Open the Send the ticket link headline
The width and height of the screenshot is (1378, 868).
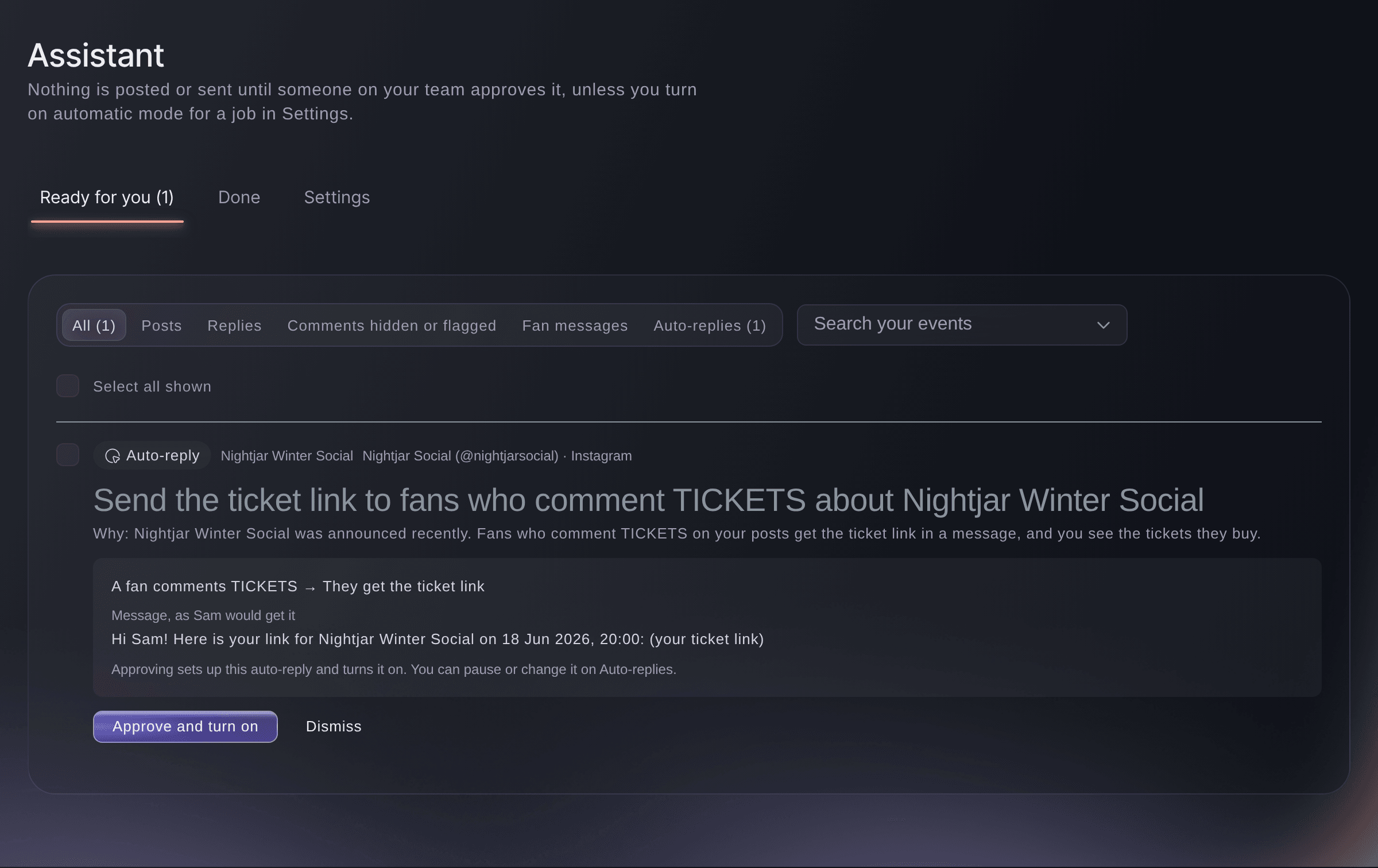(648, 500)
